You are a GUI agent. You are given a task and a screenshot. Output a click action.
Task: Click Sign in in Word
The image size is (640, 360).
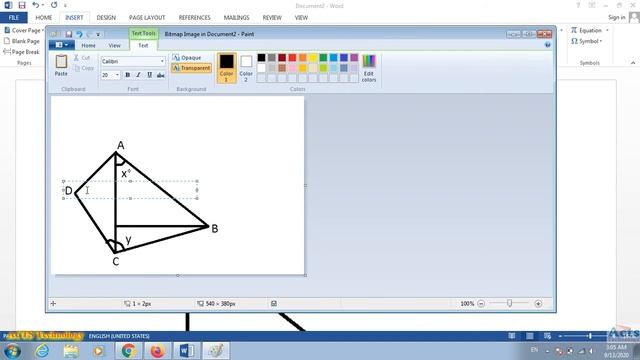pyautogui.click(x=616, y=18)
